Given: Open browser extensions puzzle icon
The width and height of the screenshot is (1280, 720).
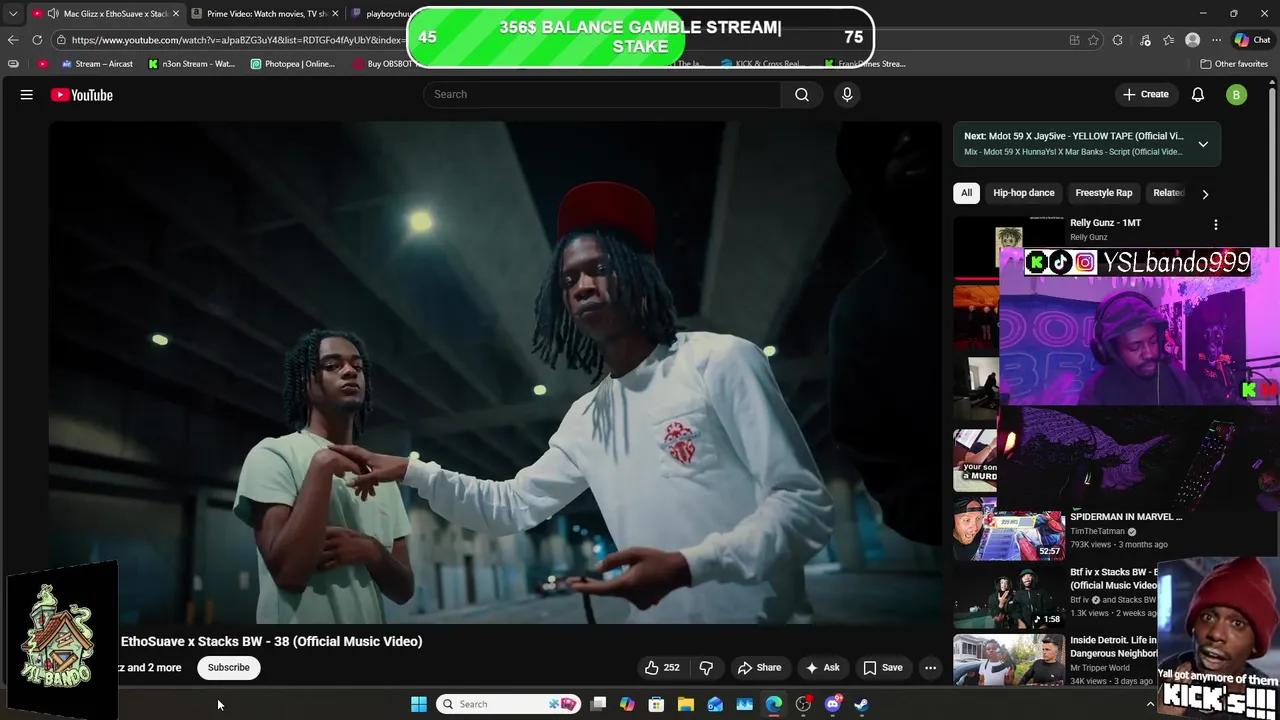Looking at the screenshot, I should tap(1118, 40).
